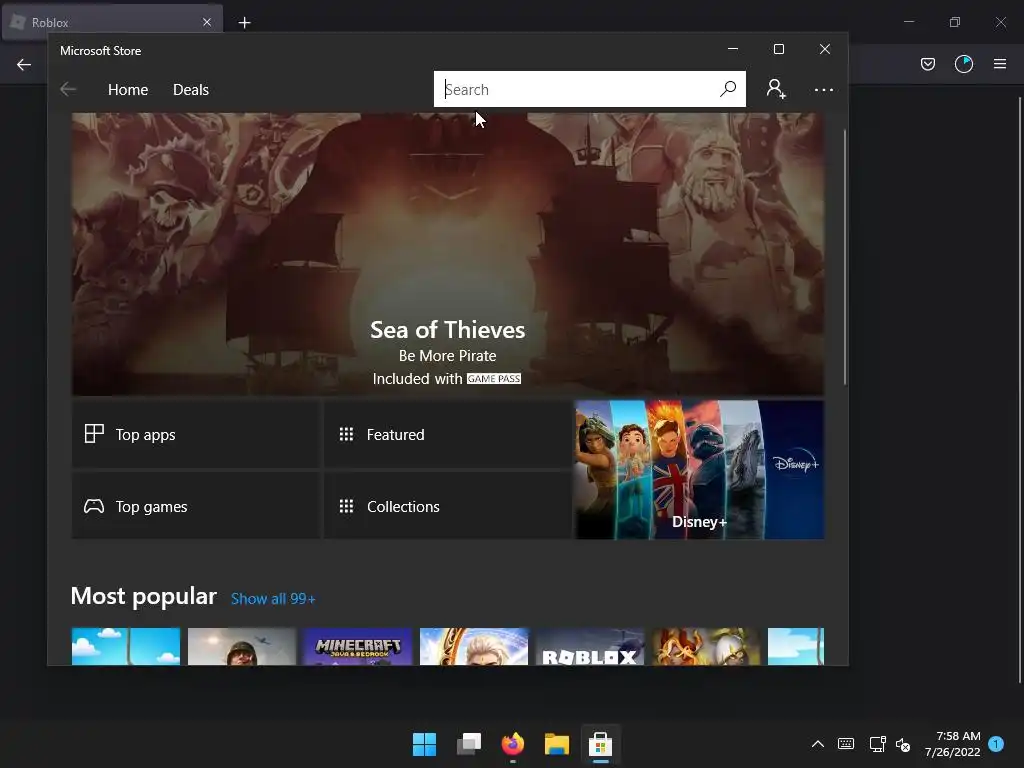Minimize the Microsoft Store window
The height and width of the screenshot is (768, 1024).
[x=733, y=49]
